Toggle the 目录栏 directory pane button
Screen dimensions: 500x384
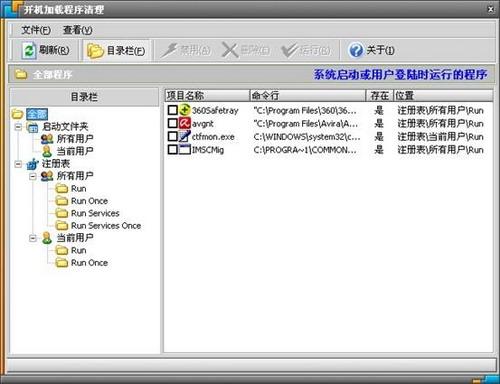pyautogui.click(x=116, y=51)
